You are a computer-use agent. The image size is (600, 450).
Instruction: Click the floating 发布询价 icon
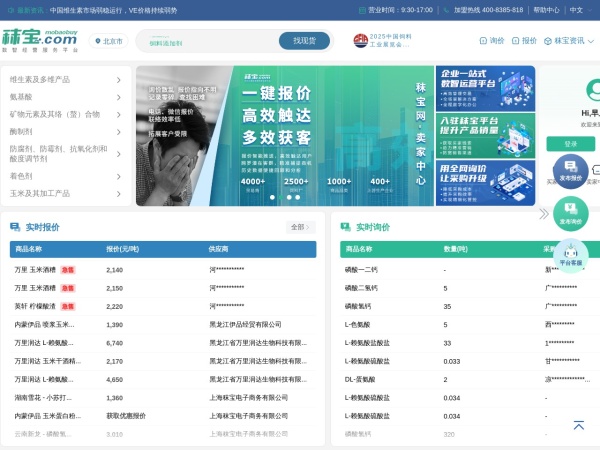pos(571,214)
